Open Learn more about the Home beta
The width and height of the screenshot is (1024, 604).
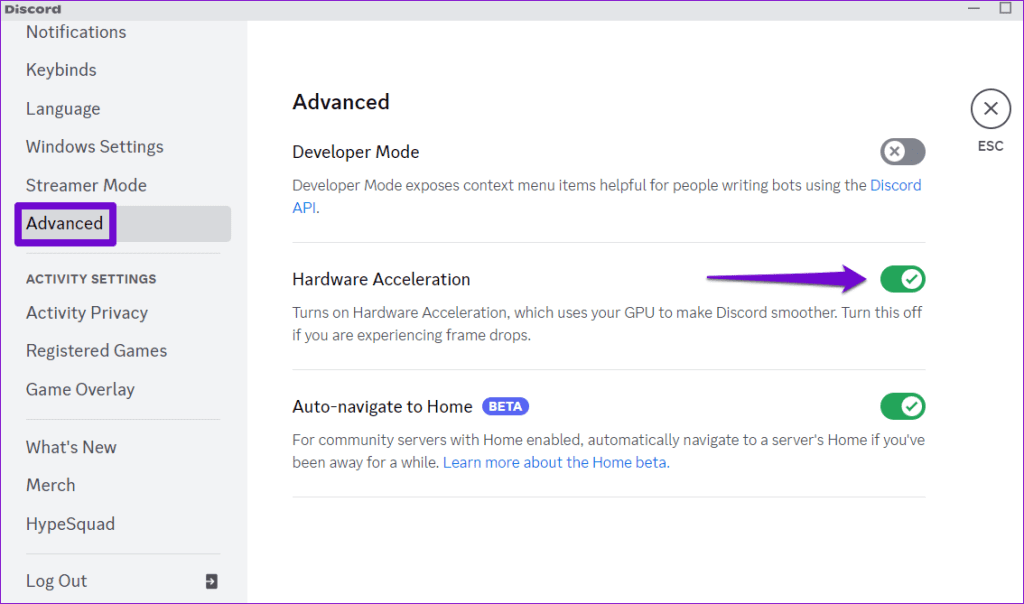pyautogui.click(x=556, y=463)
